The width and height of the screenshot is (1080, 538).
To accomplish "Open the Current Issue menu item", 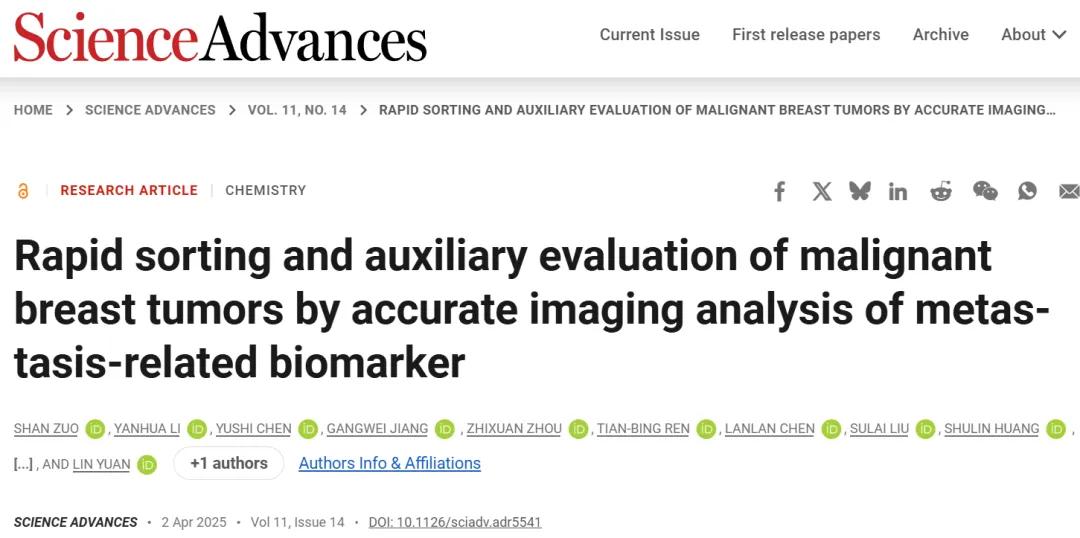I will coord(650,34).
